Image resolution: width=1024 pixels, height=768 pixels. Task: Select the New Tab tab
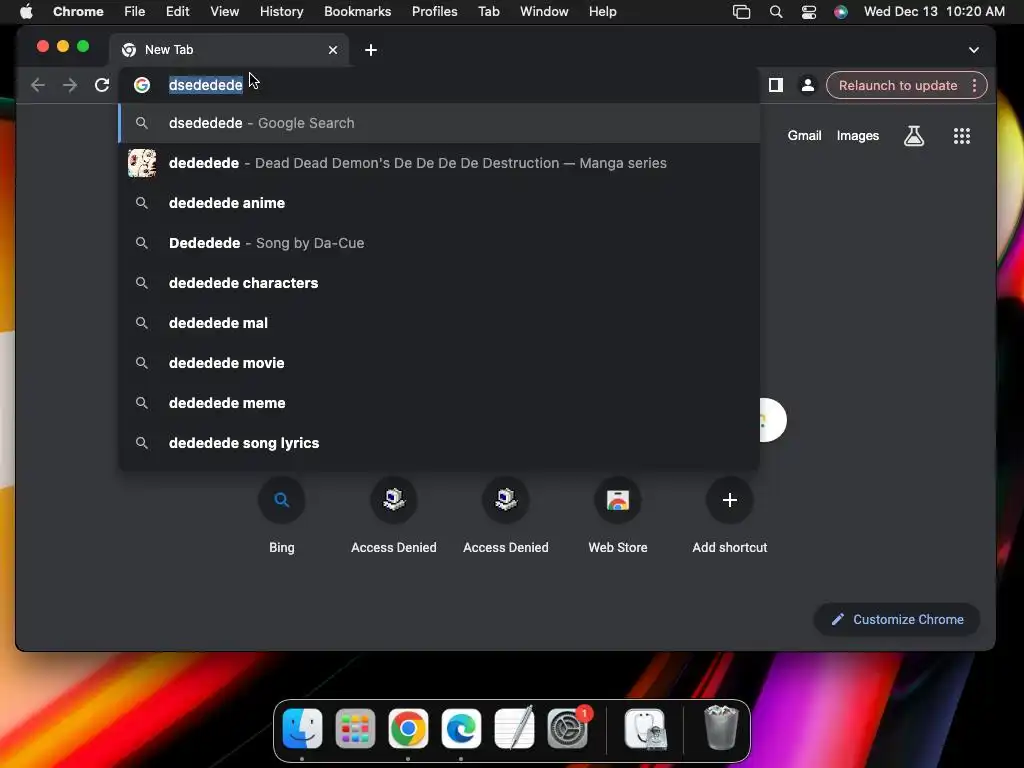[229, 50]
